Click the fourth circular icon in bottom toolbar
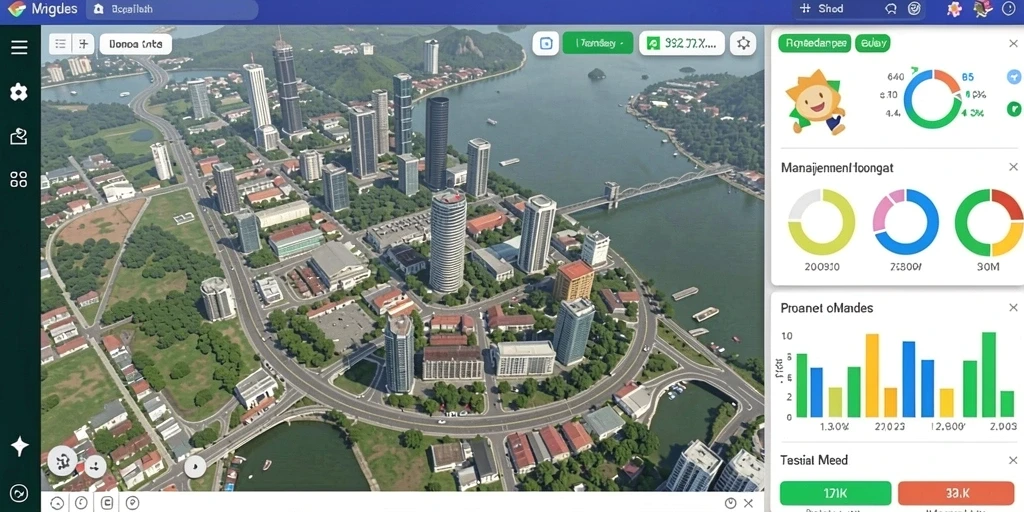 click(133, 503)
